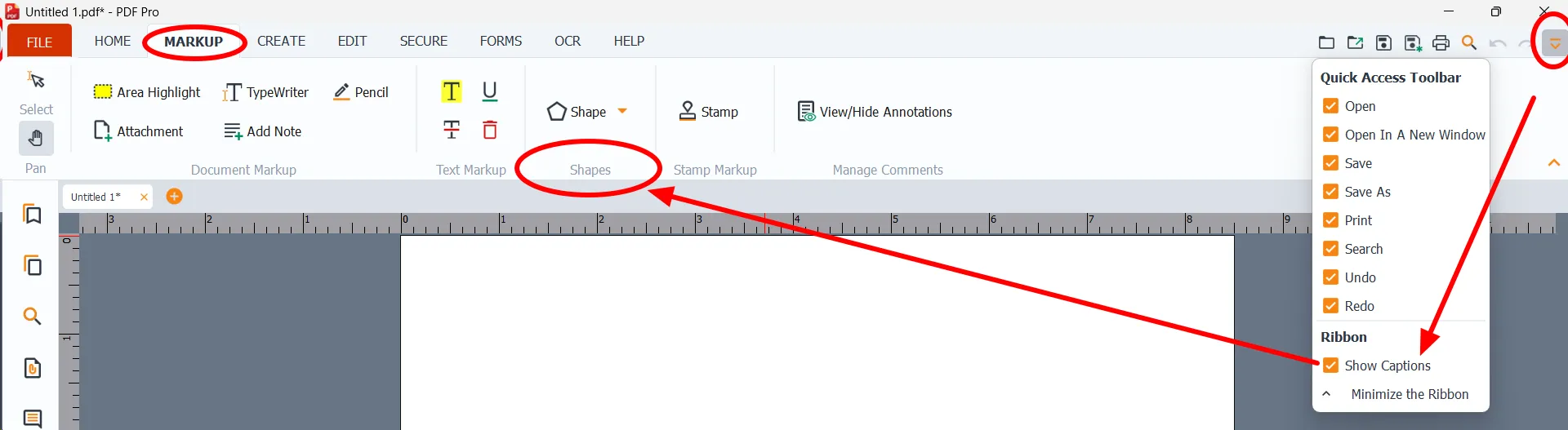Apply underline text markup
Viewport: 1568px width, 430px height.
point(490,91)
